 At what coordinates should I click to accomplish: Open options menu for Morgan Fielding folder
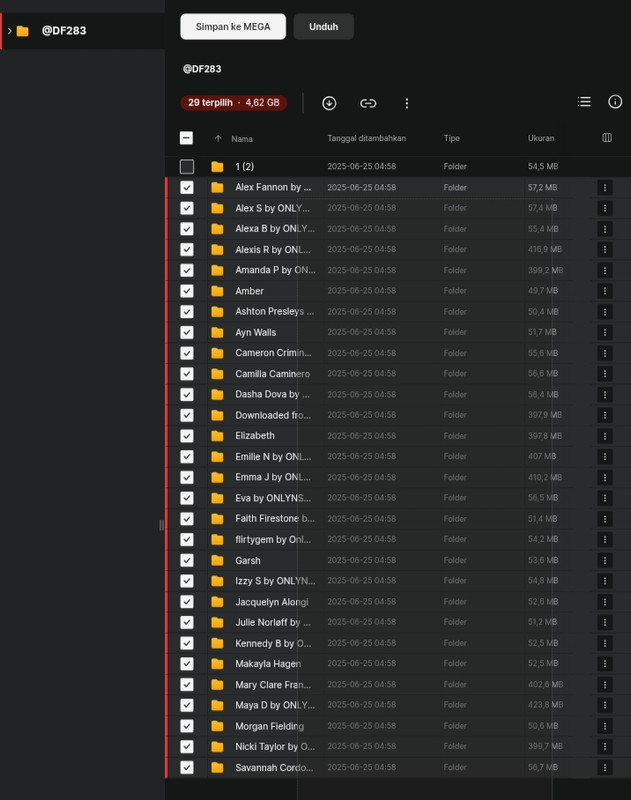[x=605, y=726]
